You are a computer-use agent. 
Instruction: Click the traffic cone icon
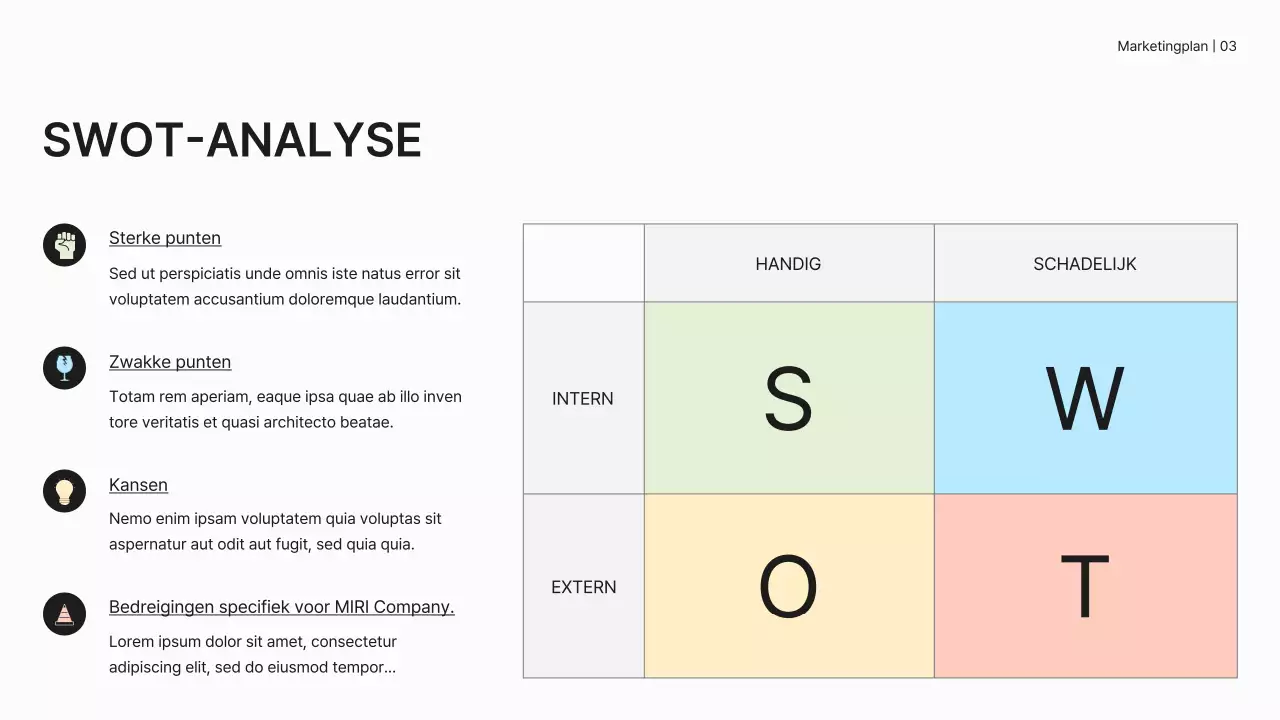click(x=65, y=614)
